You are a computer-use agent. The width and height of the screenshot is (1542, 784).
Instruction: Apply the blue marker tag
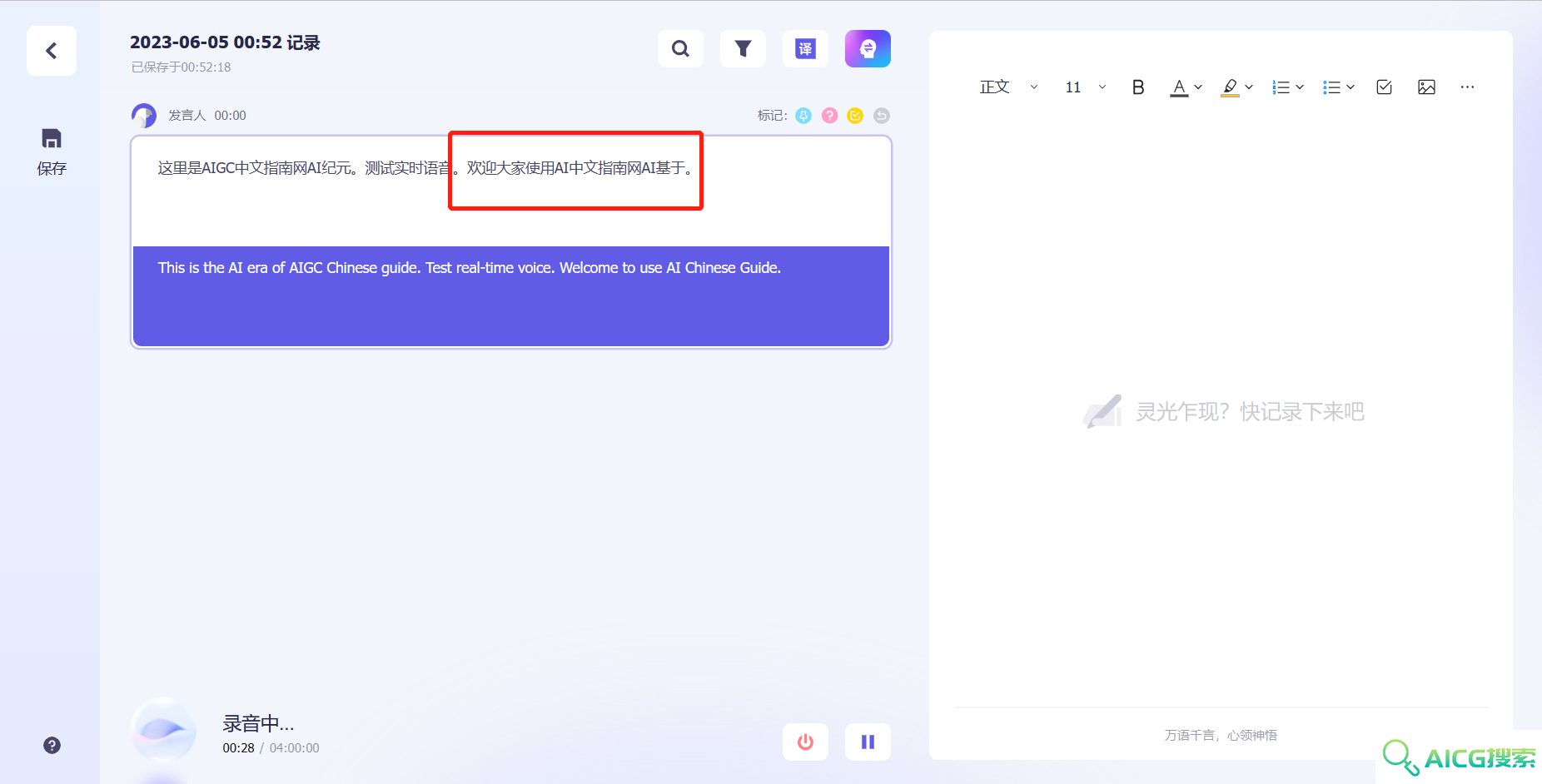point(803,116)
